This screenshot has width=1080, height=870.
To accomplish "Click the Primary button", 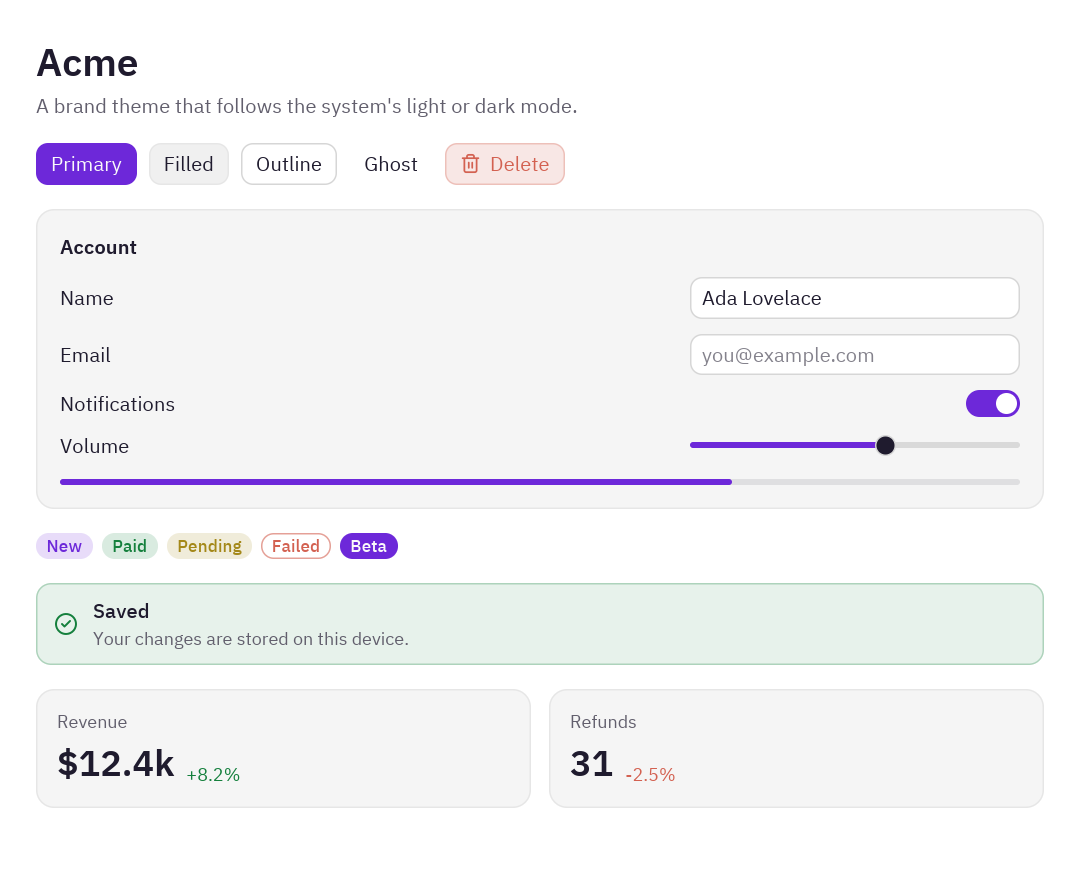I will pyautogui.click(x=87, y=164).
